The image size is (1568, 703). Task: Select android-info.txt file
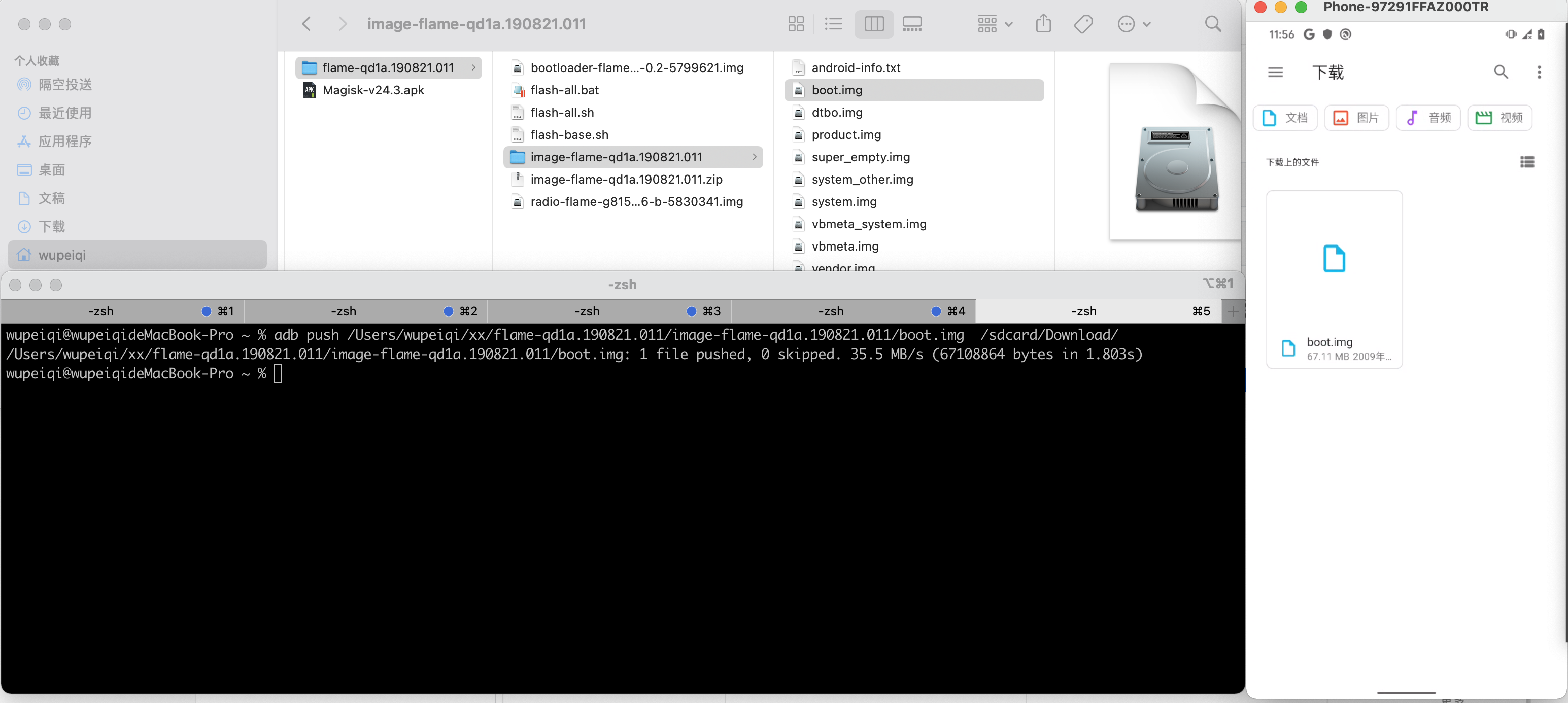point(914,67)
